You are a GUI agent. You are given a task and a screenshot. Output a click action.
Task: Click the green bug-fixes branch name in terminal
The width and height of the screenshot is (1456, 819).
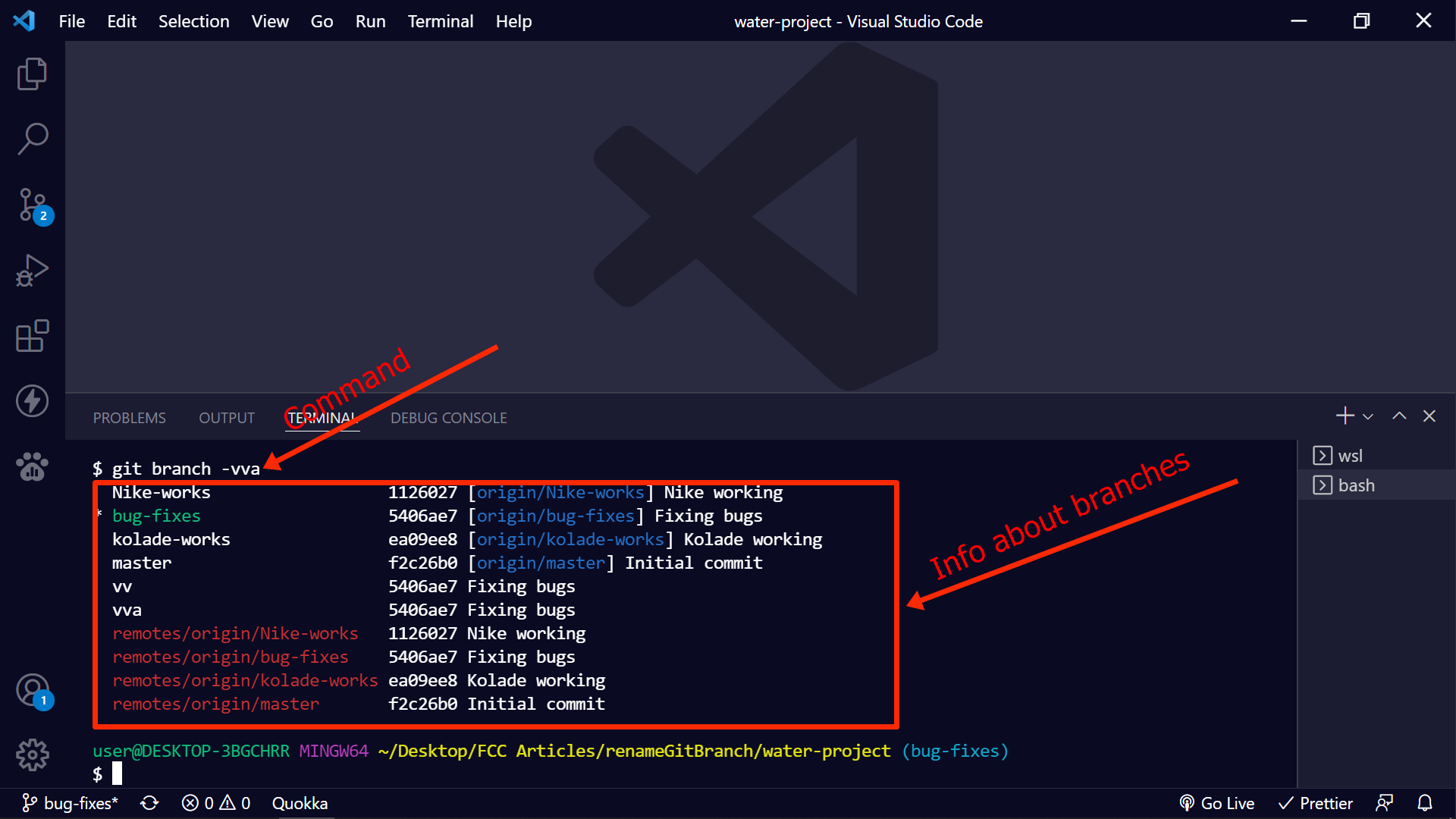coord(156,516)
